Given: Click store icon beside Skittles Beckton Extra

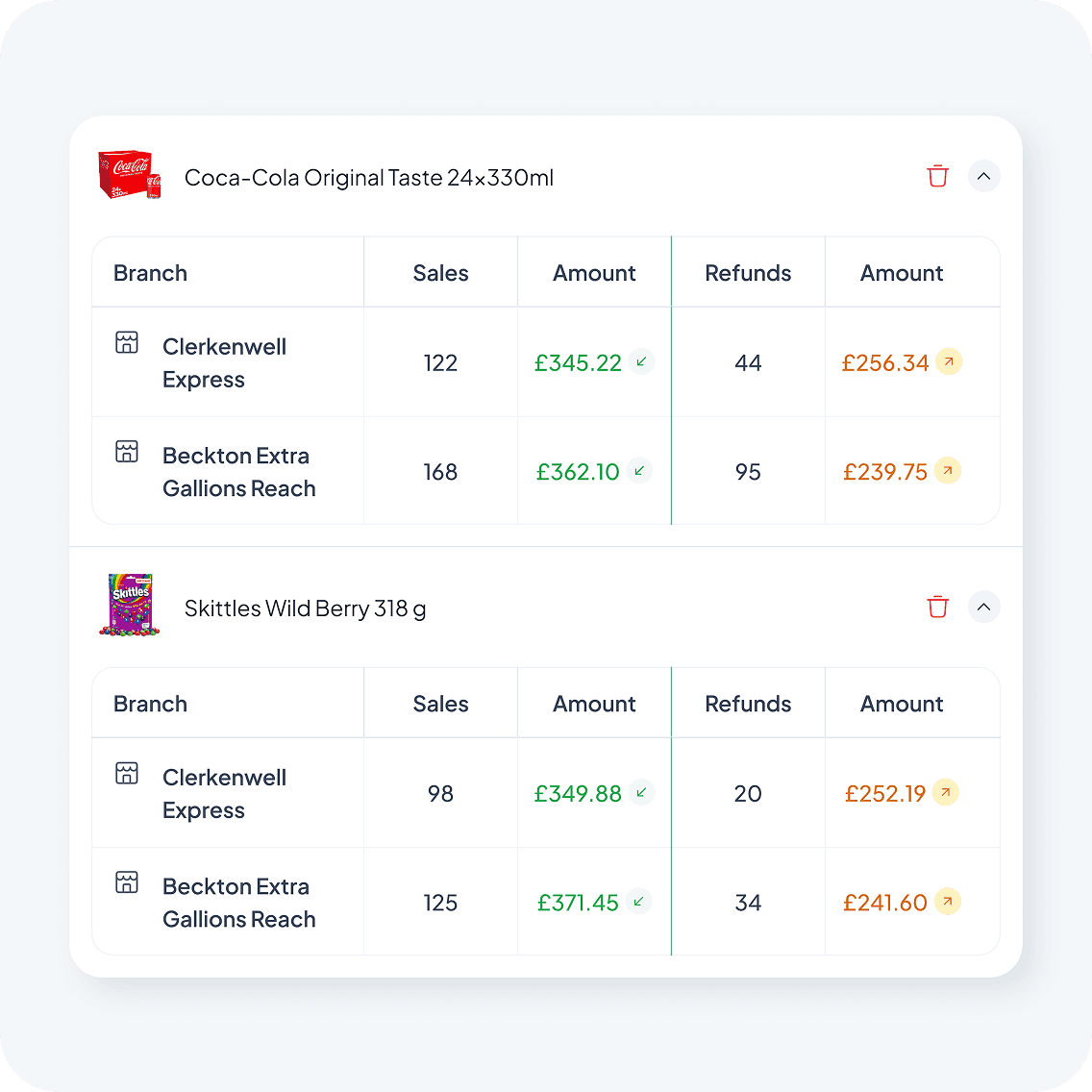Looking at the screenshot, I should point(127,882).
